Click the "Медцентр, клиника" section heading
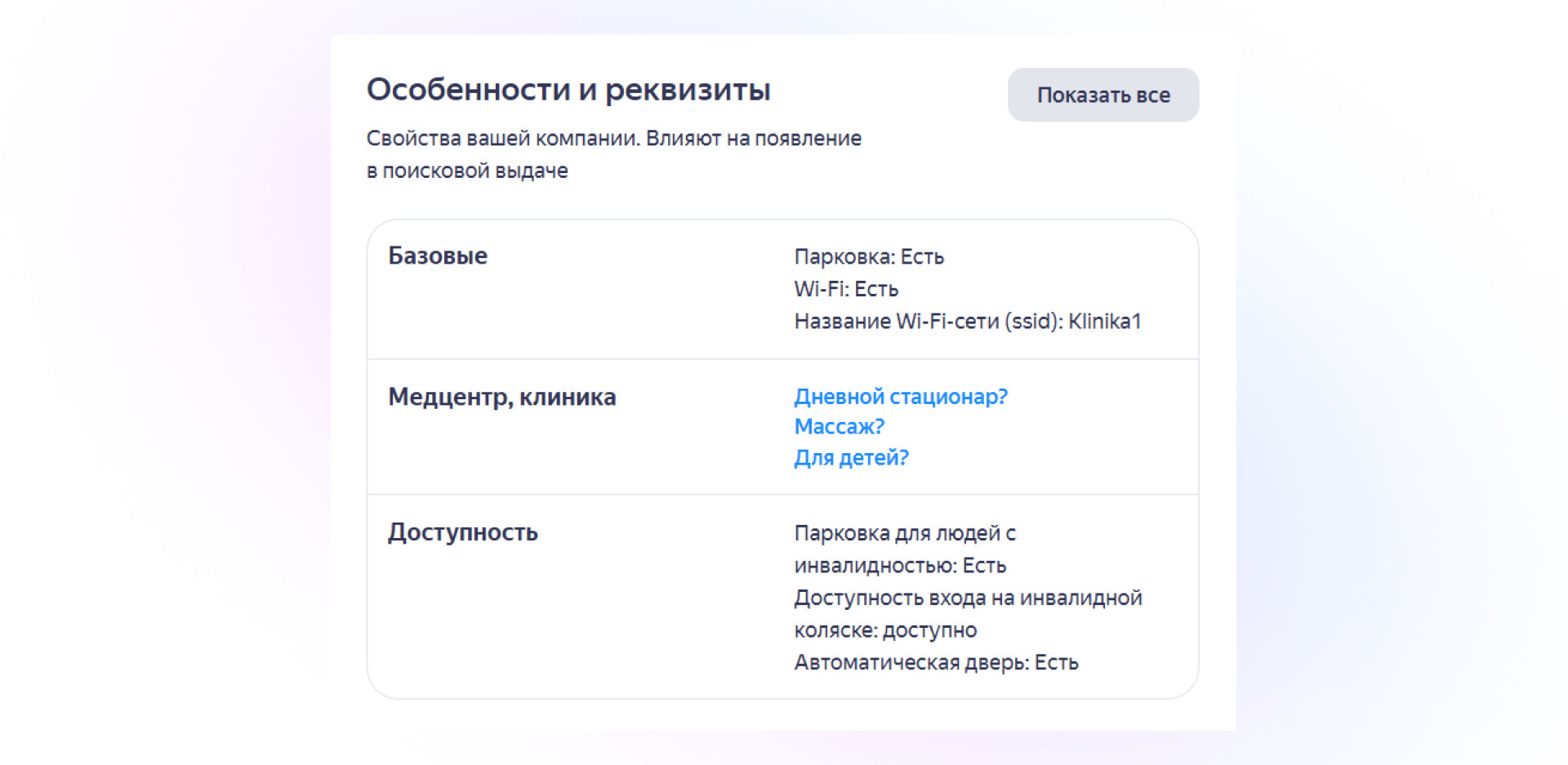The height and width of the screenshot is (765, 1568). (501, 398)
